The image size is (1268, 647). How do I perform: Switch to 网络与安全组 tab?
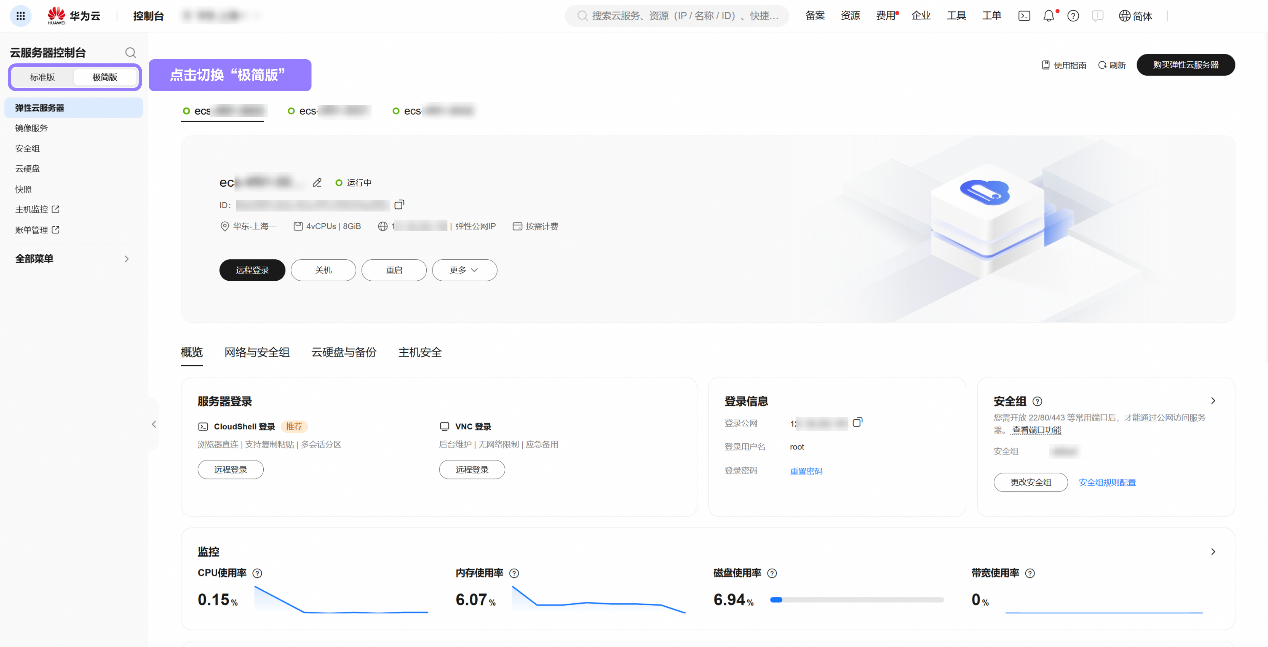tap(257, 352)
